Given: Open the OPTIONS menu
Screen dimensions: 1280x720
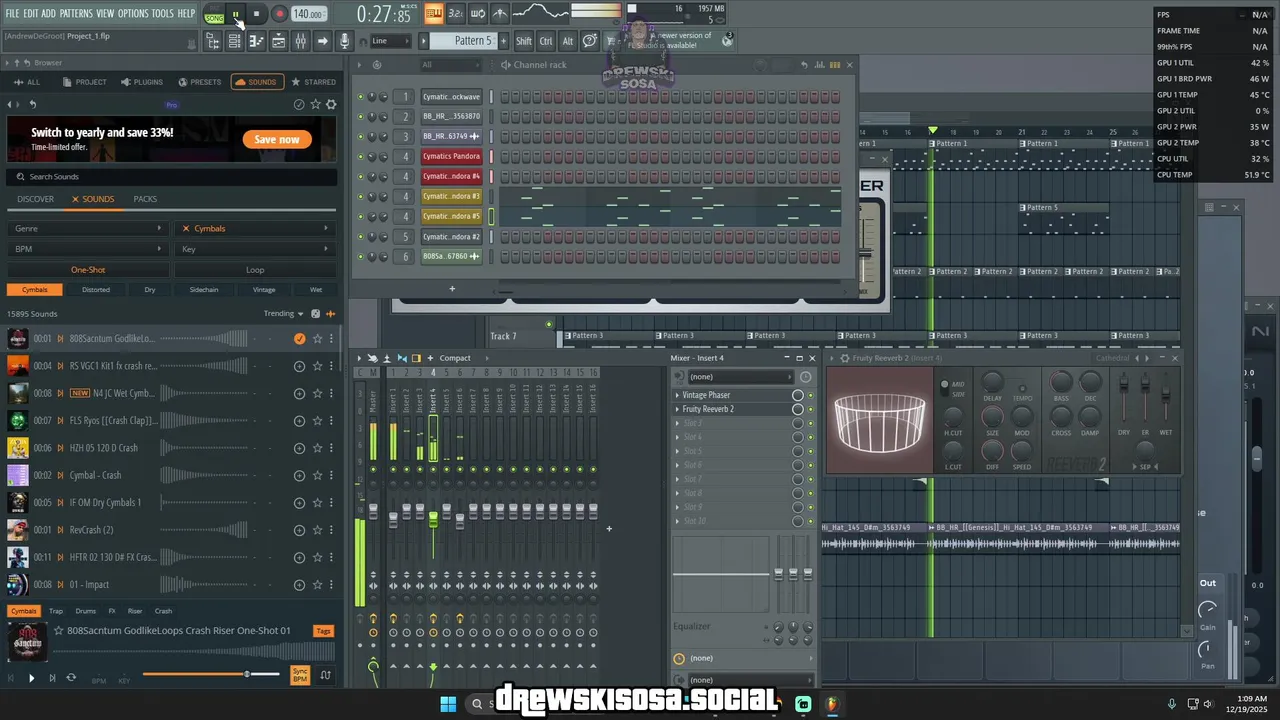Looking at the screenshot, I should pos(133,13).
